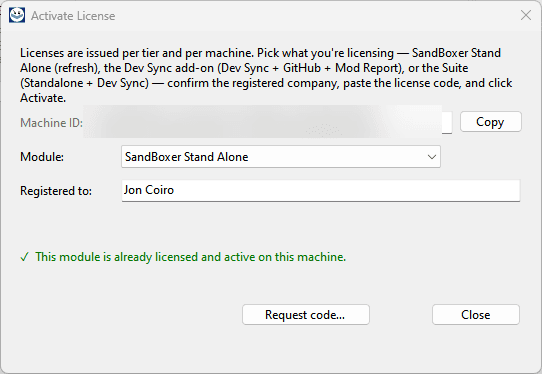
Task: Open the Module dropdown
Action: coord(281,157)
